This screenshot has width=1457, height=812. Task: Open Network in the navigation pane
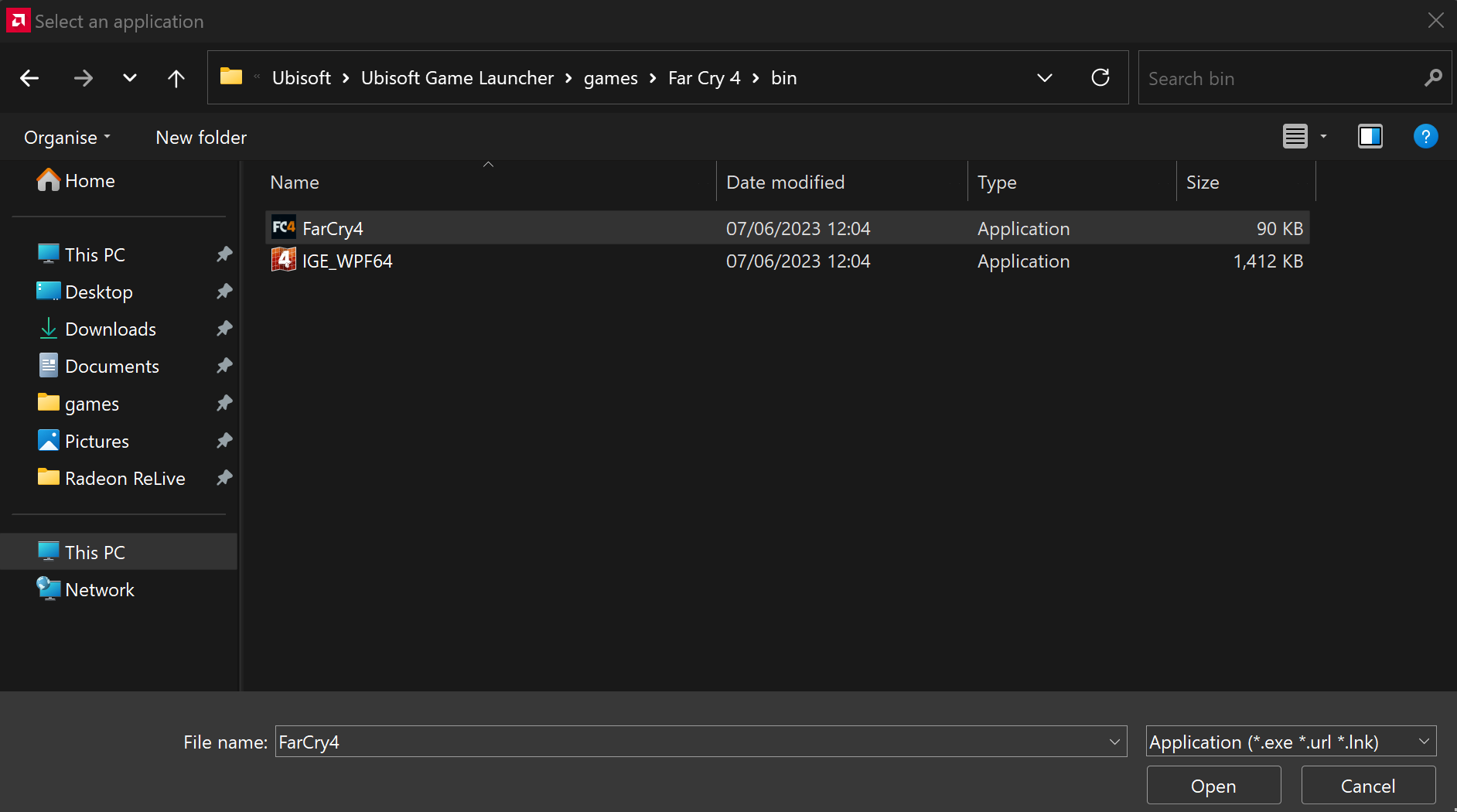[x=86, y=589]
